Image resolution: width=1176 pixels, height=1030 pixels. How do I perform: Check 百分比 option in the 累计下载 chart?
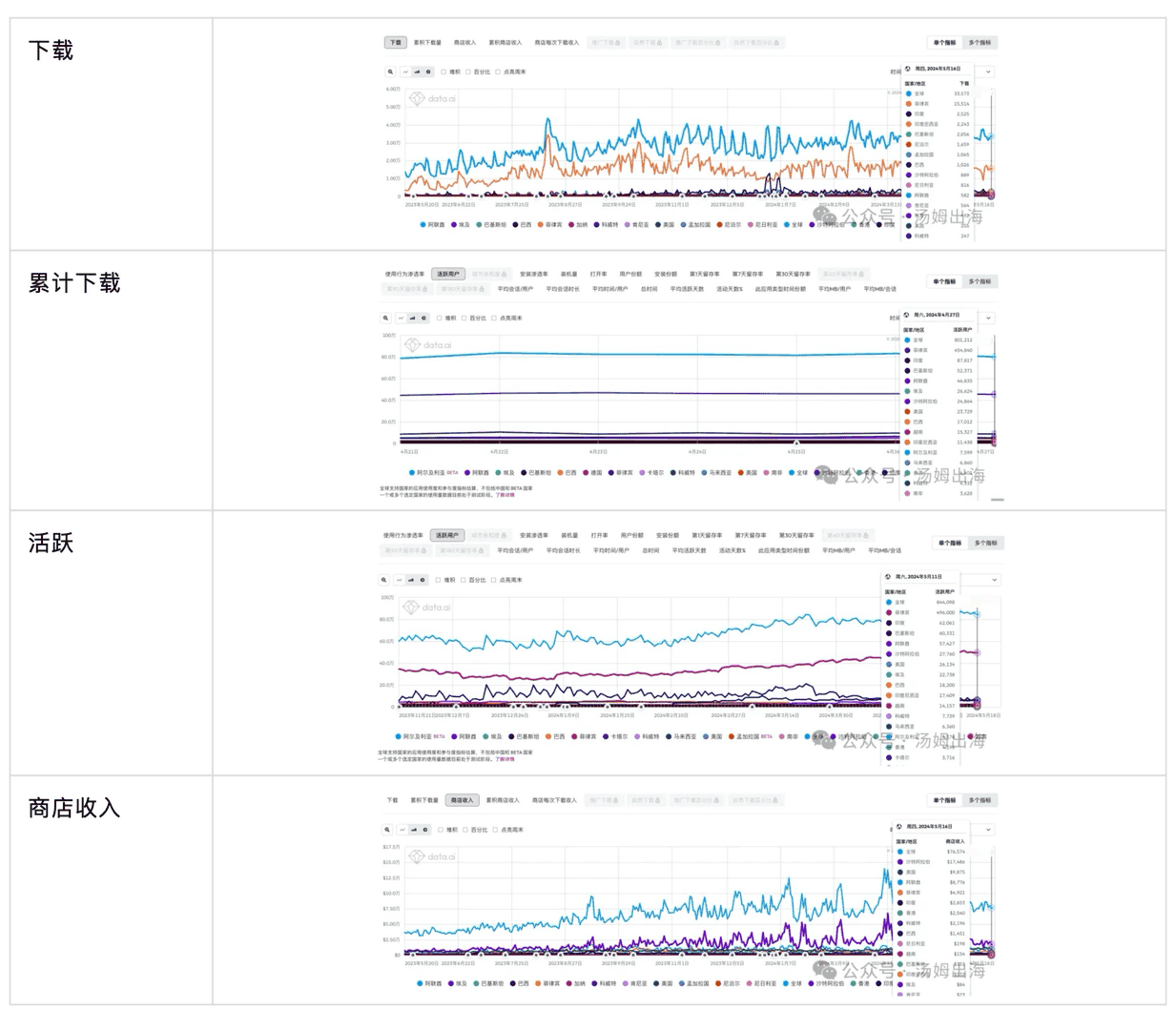pyautogui.click(x=464, y=319)
